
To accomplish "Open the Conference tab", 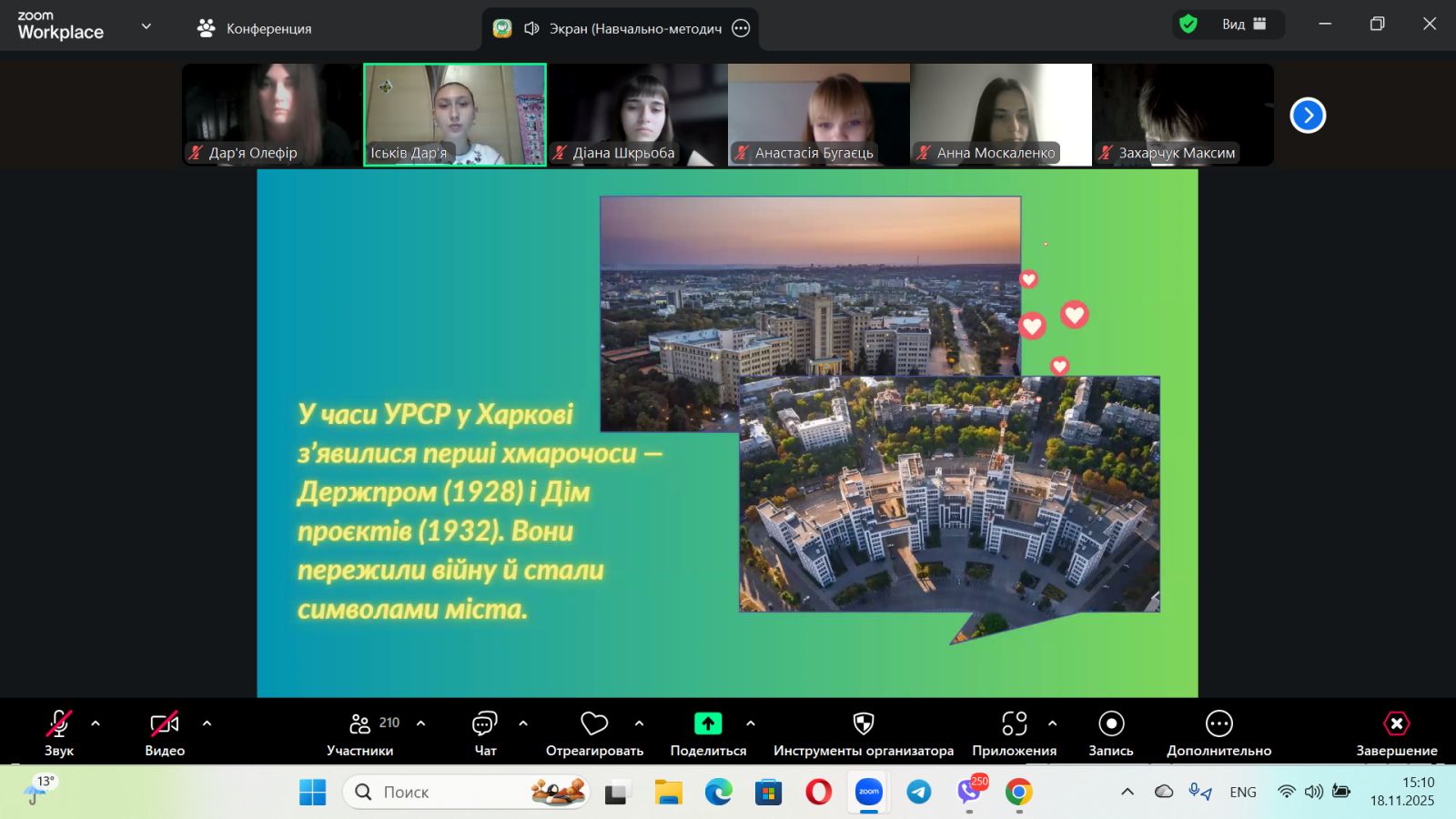I will (x=255, y=28).
